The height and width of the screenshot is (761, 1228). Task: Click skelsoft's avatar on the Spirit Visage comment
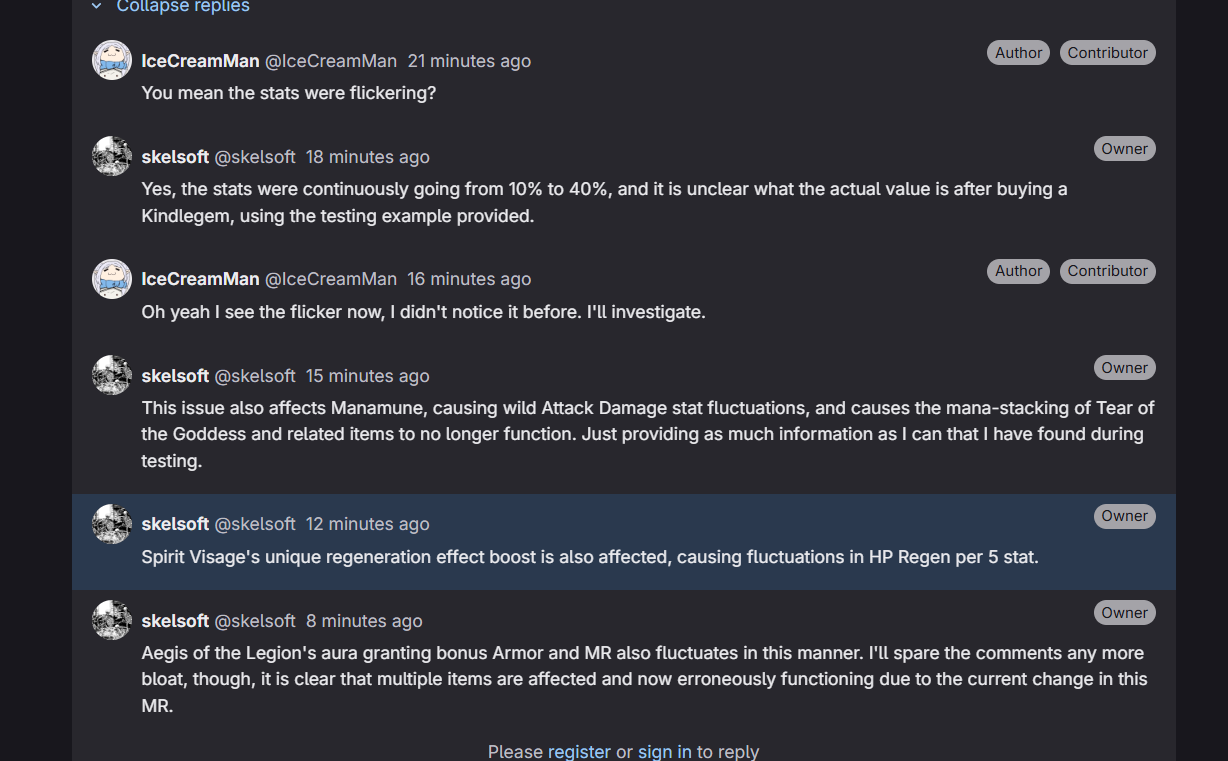[x=112, y=523]
